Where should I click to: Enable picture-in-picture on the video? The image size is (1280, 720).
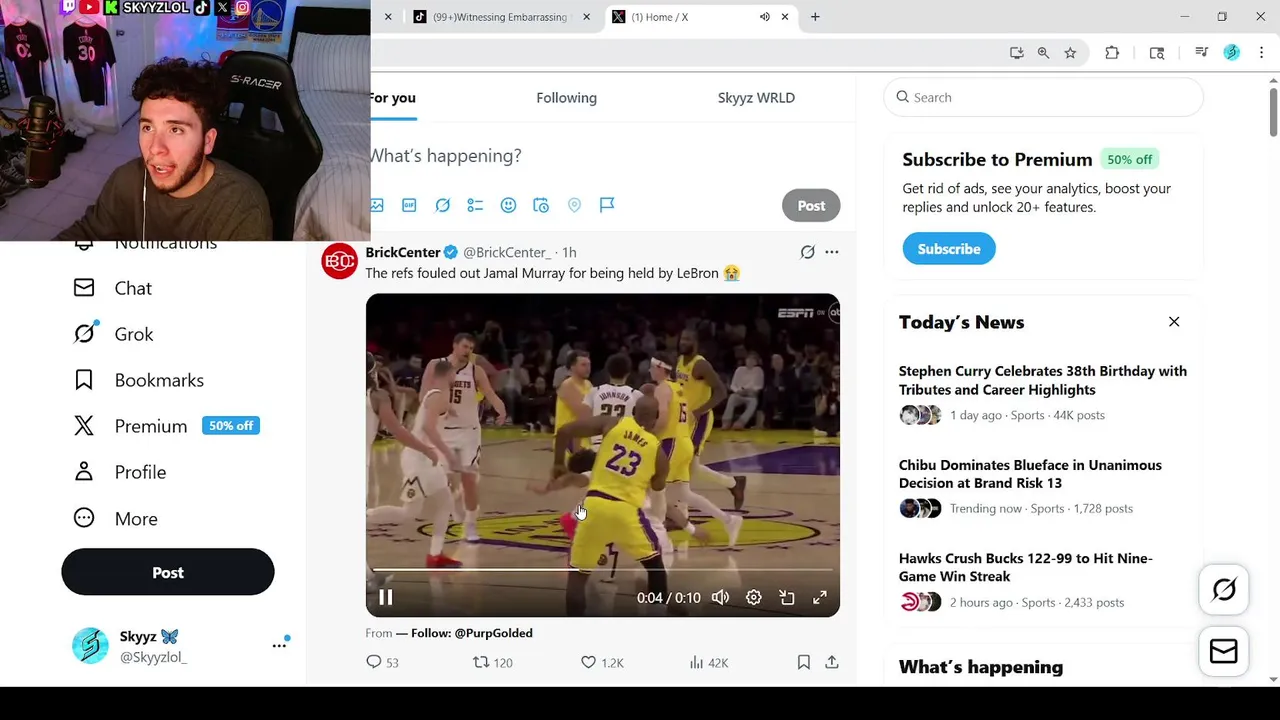tap(787, 598)
